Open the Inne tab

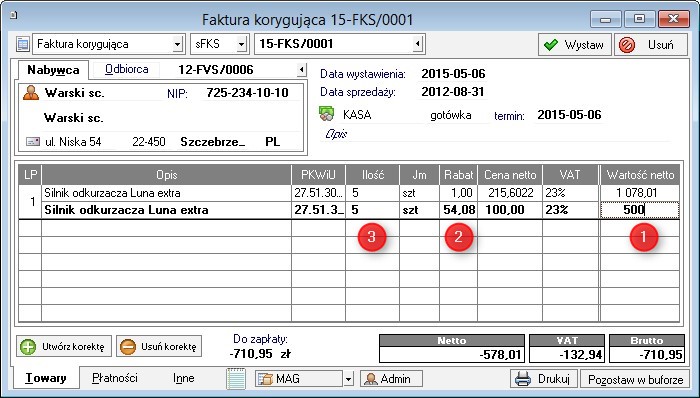click(x=183, y=378)
